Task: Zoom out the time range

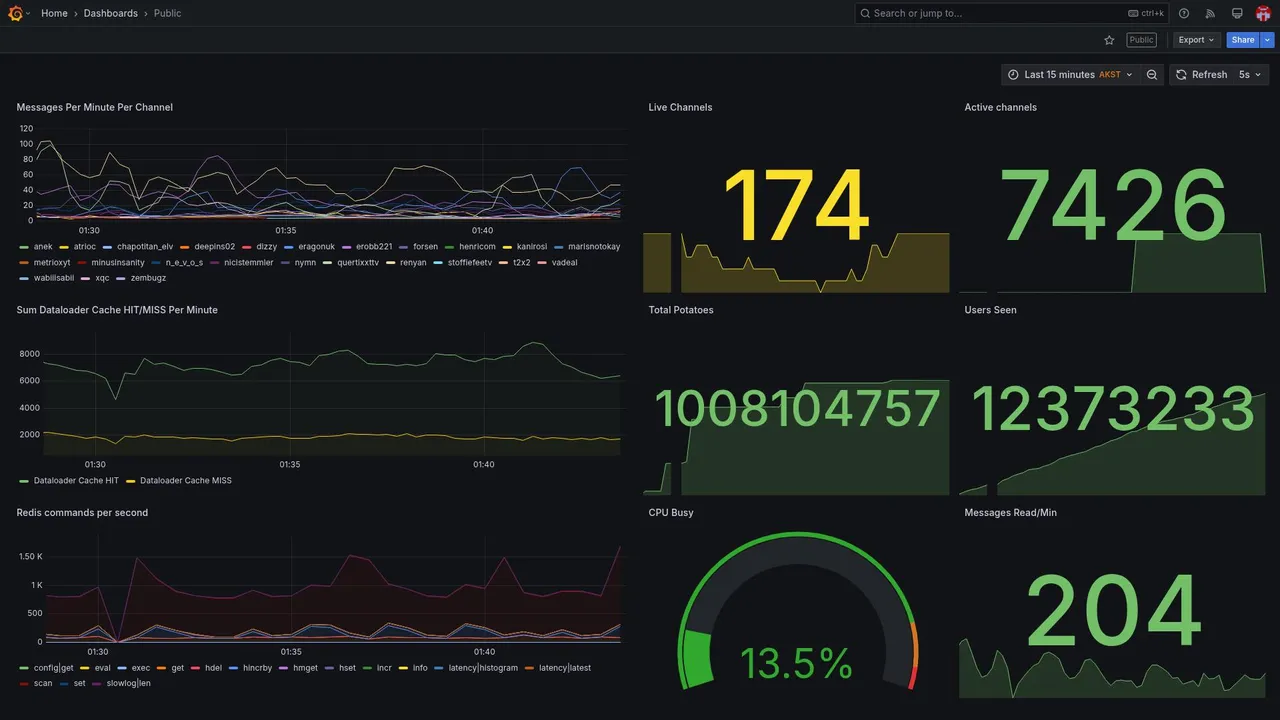Action: [1152, 75]
